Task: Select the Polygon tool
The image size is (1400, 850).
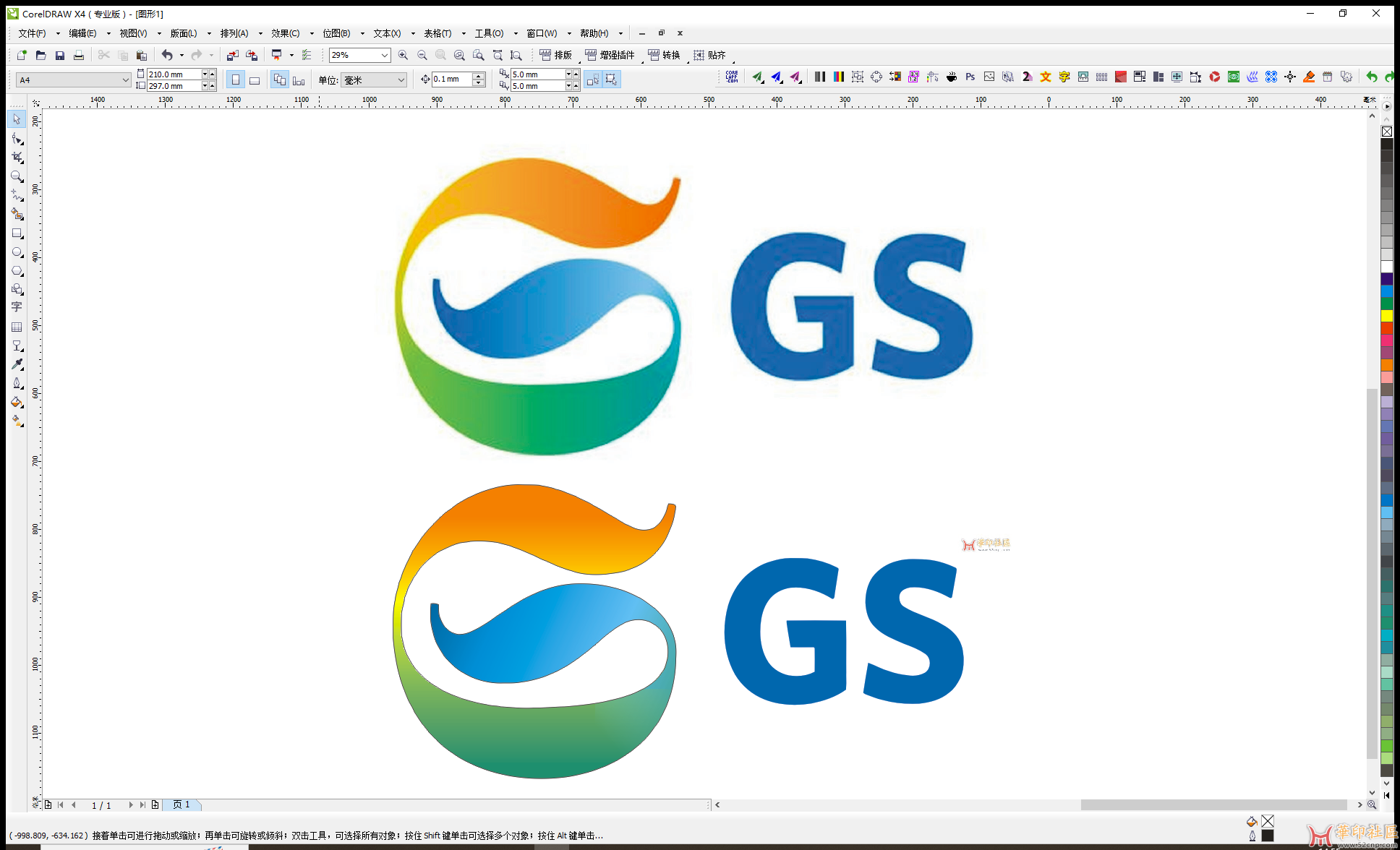Action: (x=17, y=270)
